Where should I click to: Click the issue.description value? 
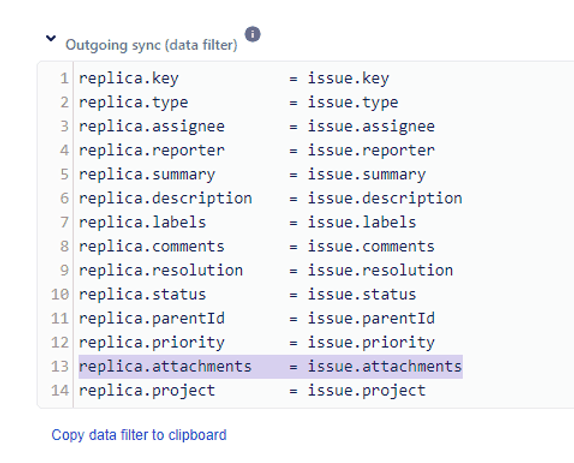point(385,198)
